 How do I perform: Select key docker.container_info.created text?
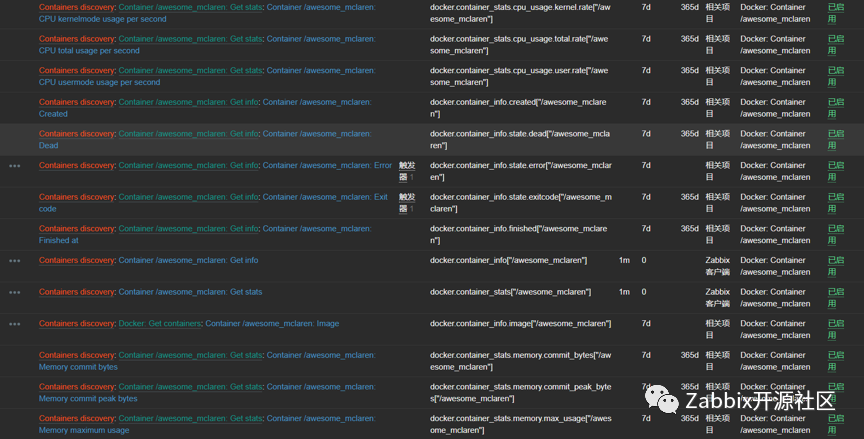tap(518, 108)
